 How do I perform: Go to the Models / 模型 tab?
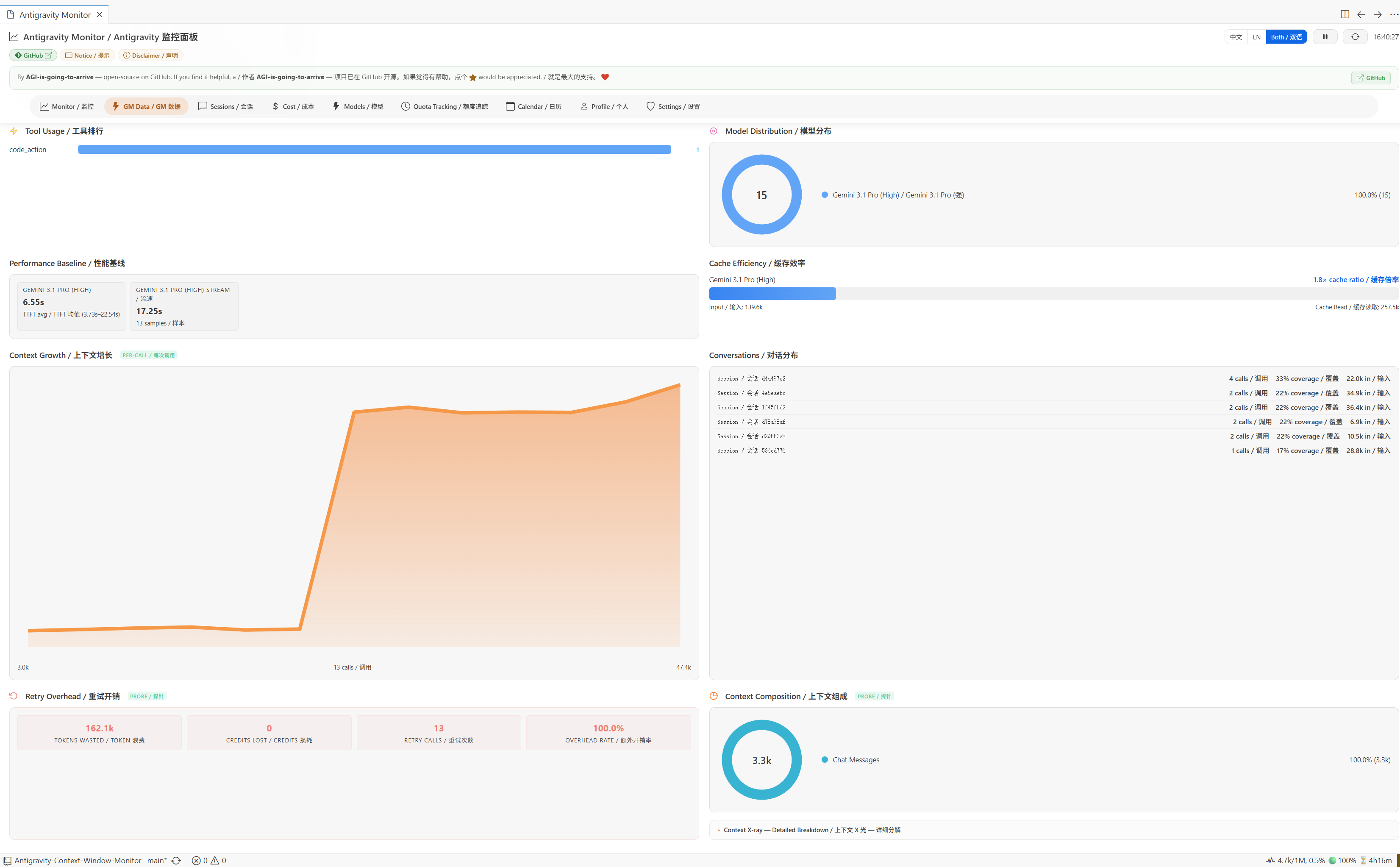(358, 106)
